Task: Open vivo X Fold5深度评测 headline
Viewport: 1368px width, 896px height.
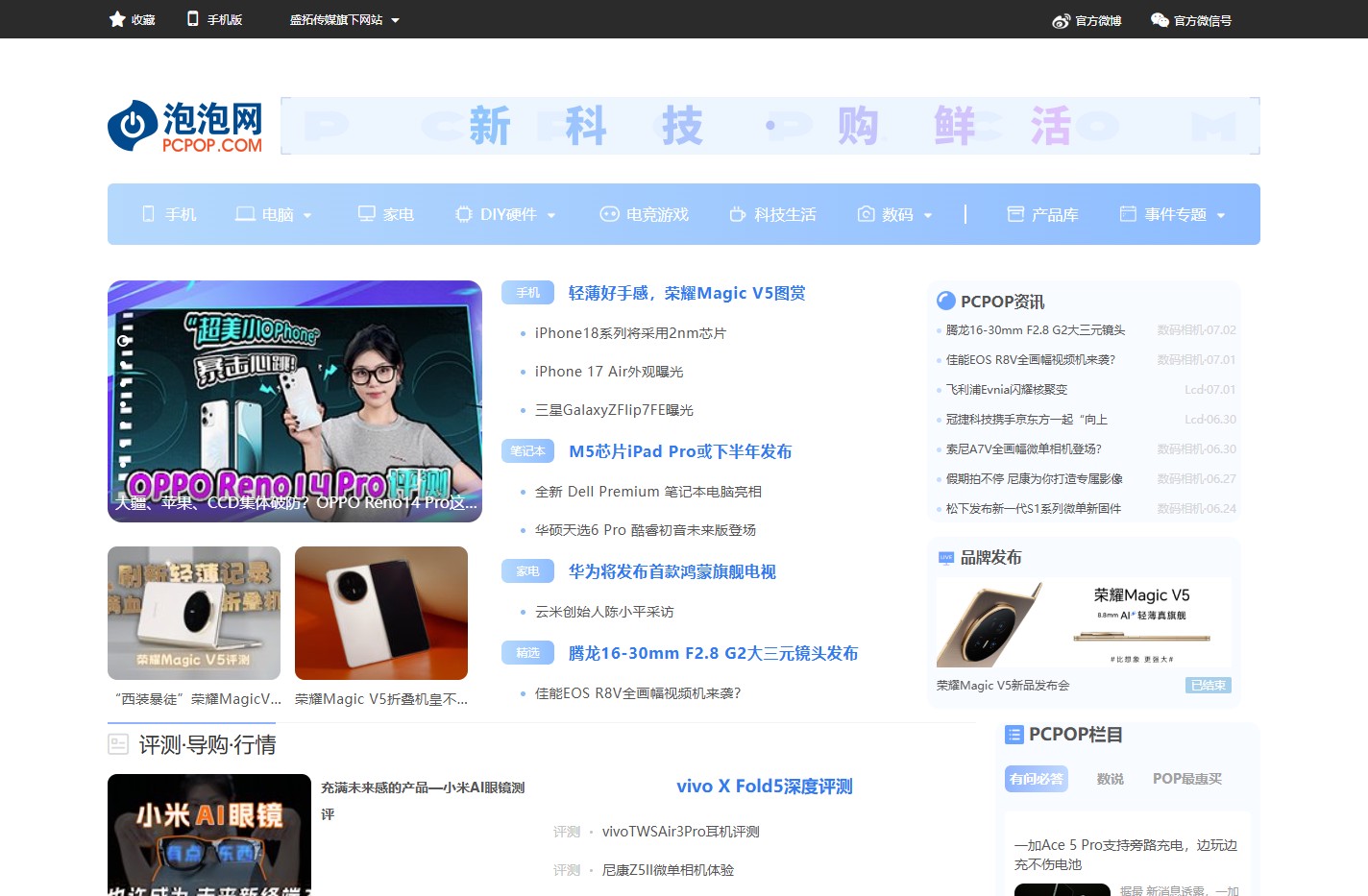Action: click(765, 787)
